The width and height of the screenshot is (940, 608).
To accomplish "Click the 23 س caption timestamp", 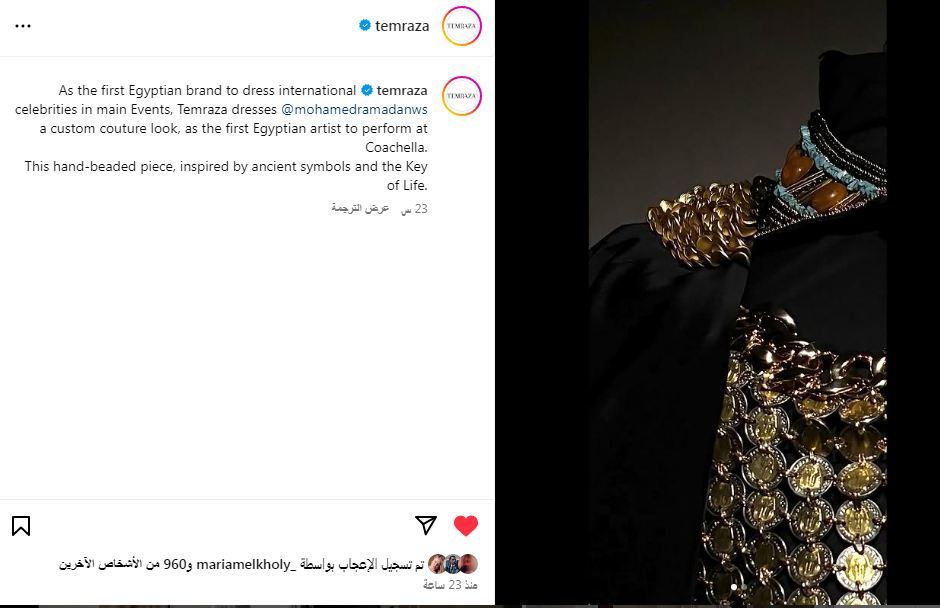I will point(414,209).
